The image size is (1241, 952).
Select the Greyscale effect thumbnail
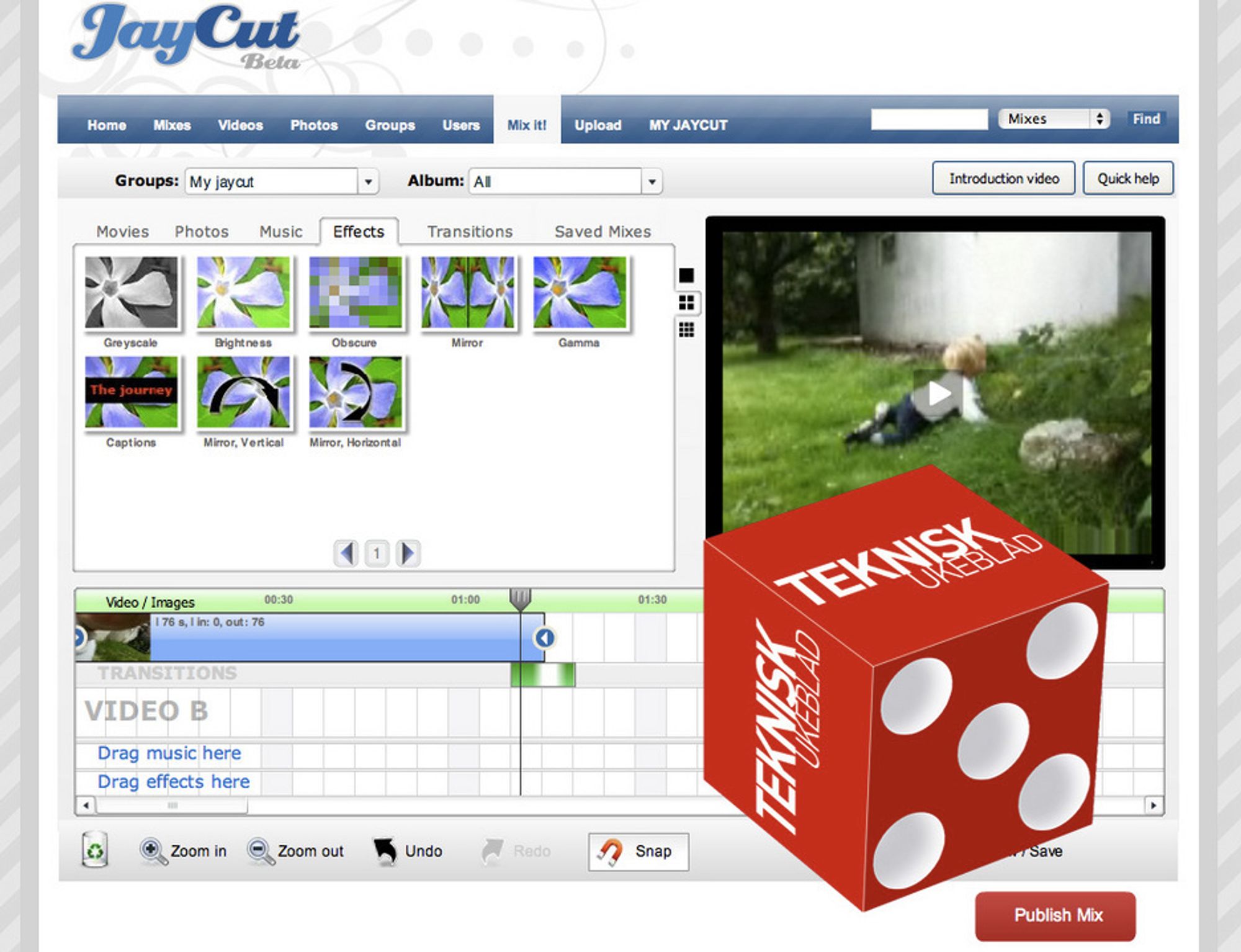coord(132,292)
